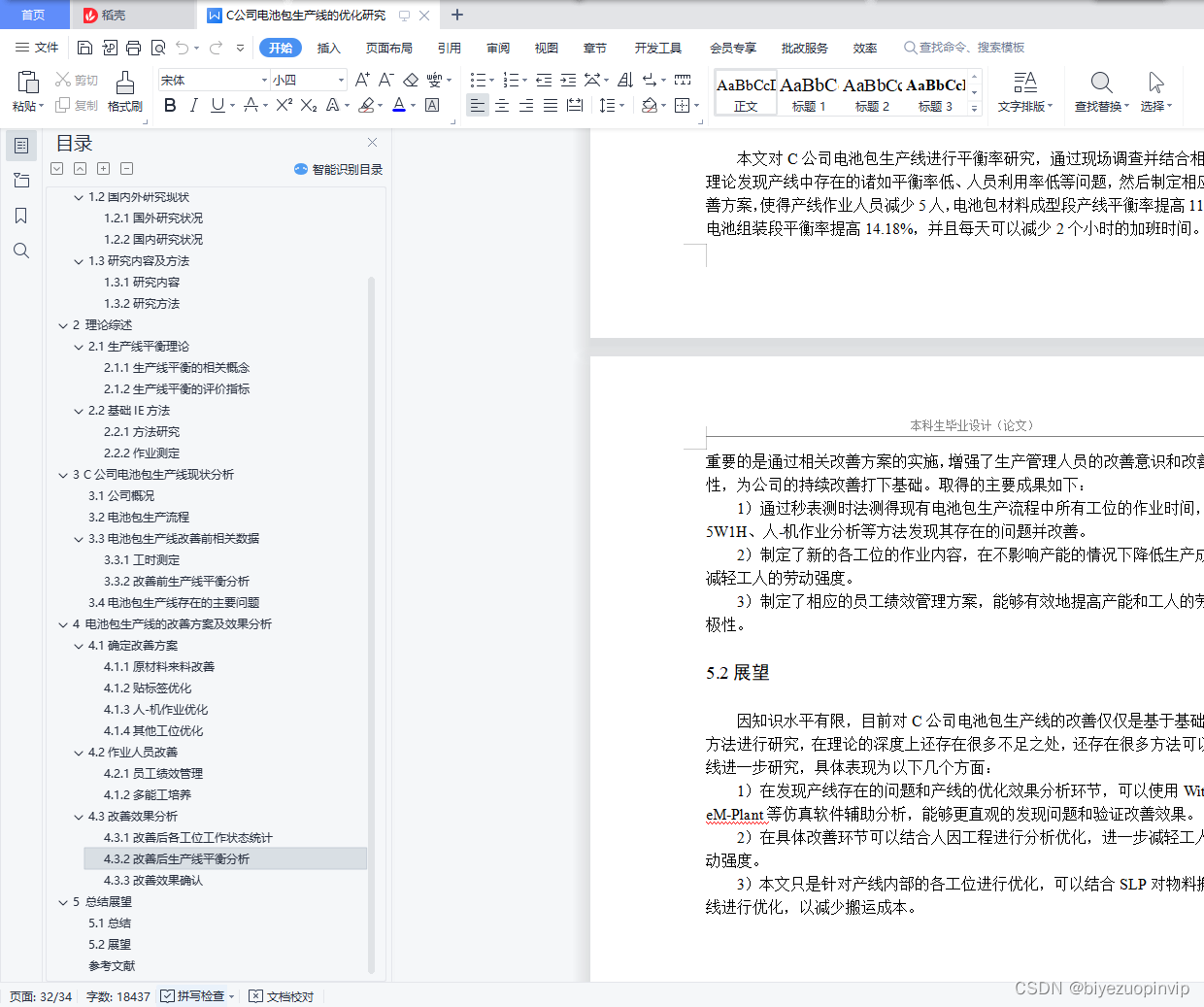This screenshot has height=1007, width=1204.
Task: Apply the 标题 1 style
Action: [x=809, y=93]
